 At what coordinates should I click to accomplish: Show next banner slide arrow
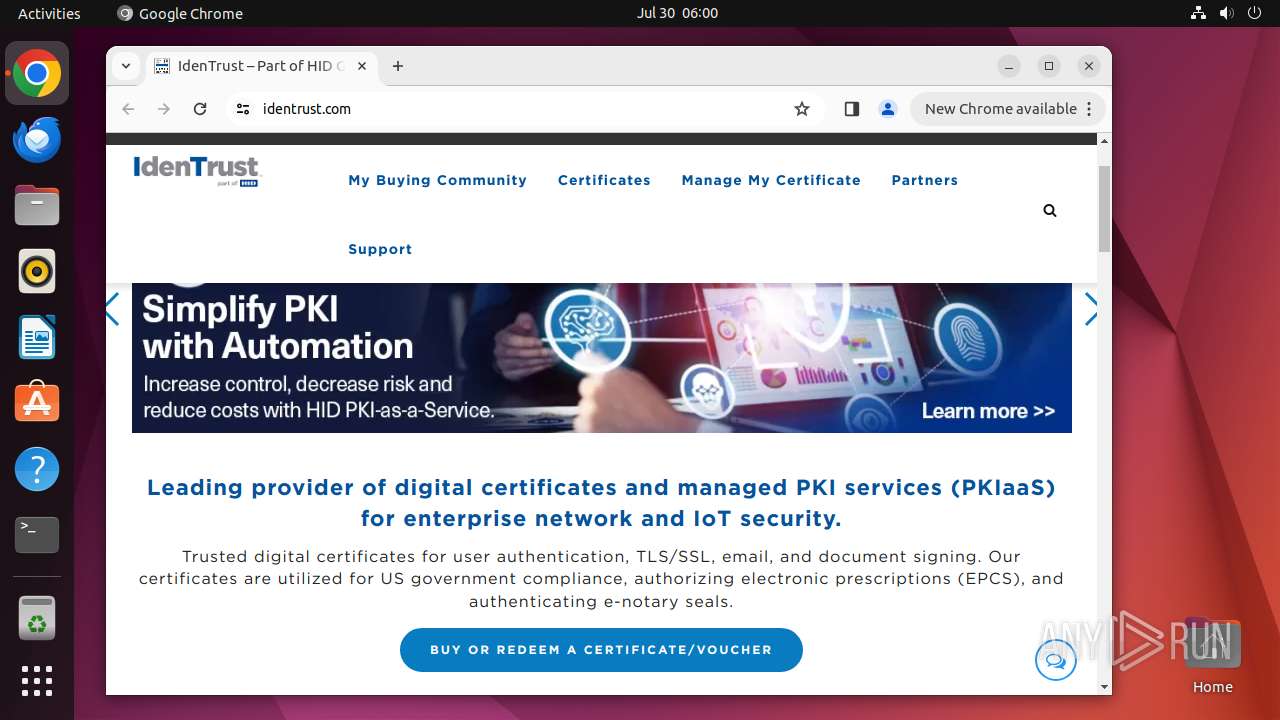coord(1091,310)
